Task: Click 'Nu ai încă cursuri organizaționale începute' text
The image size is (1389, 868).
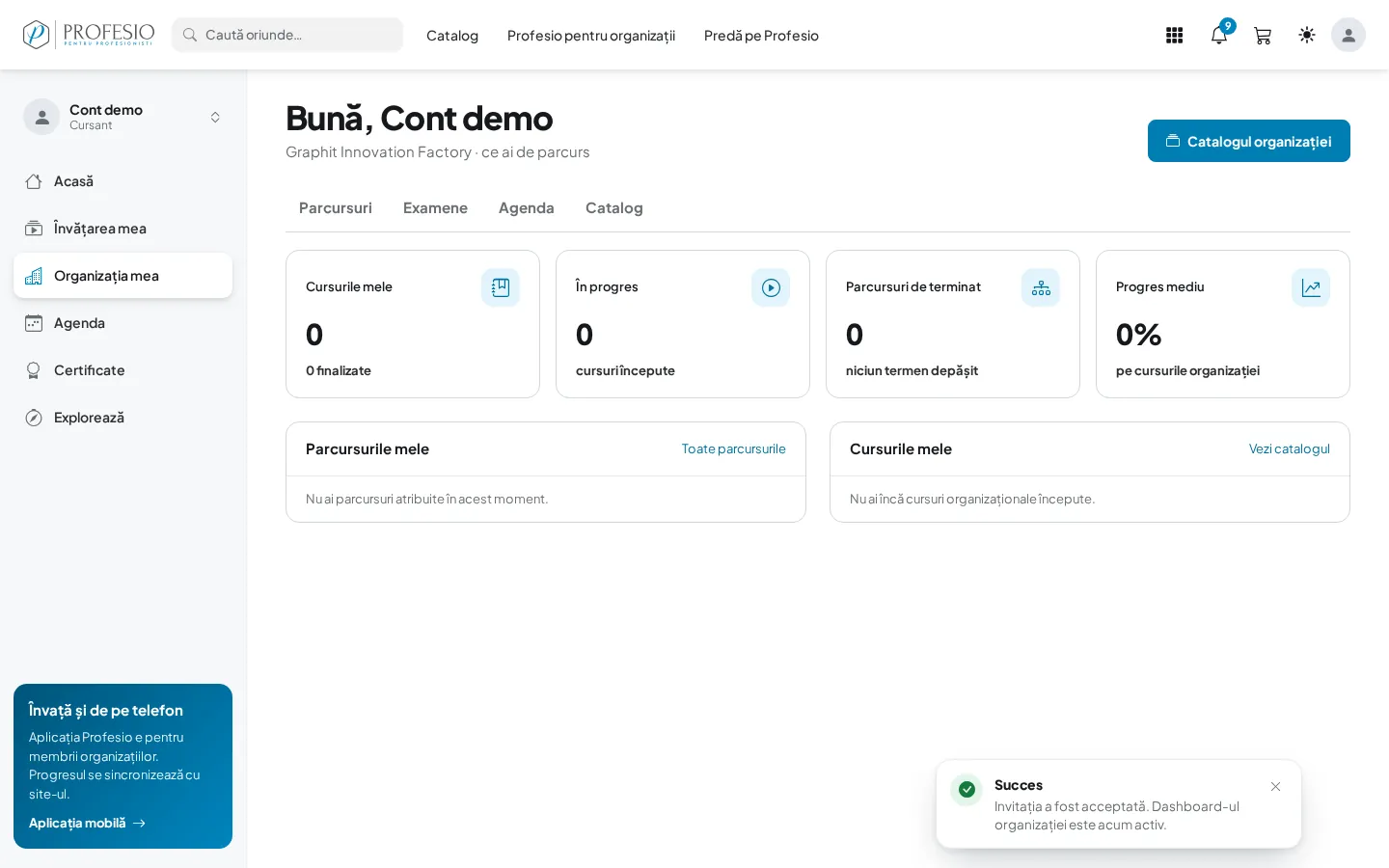Action: point(972,499)
